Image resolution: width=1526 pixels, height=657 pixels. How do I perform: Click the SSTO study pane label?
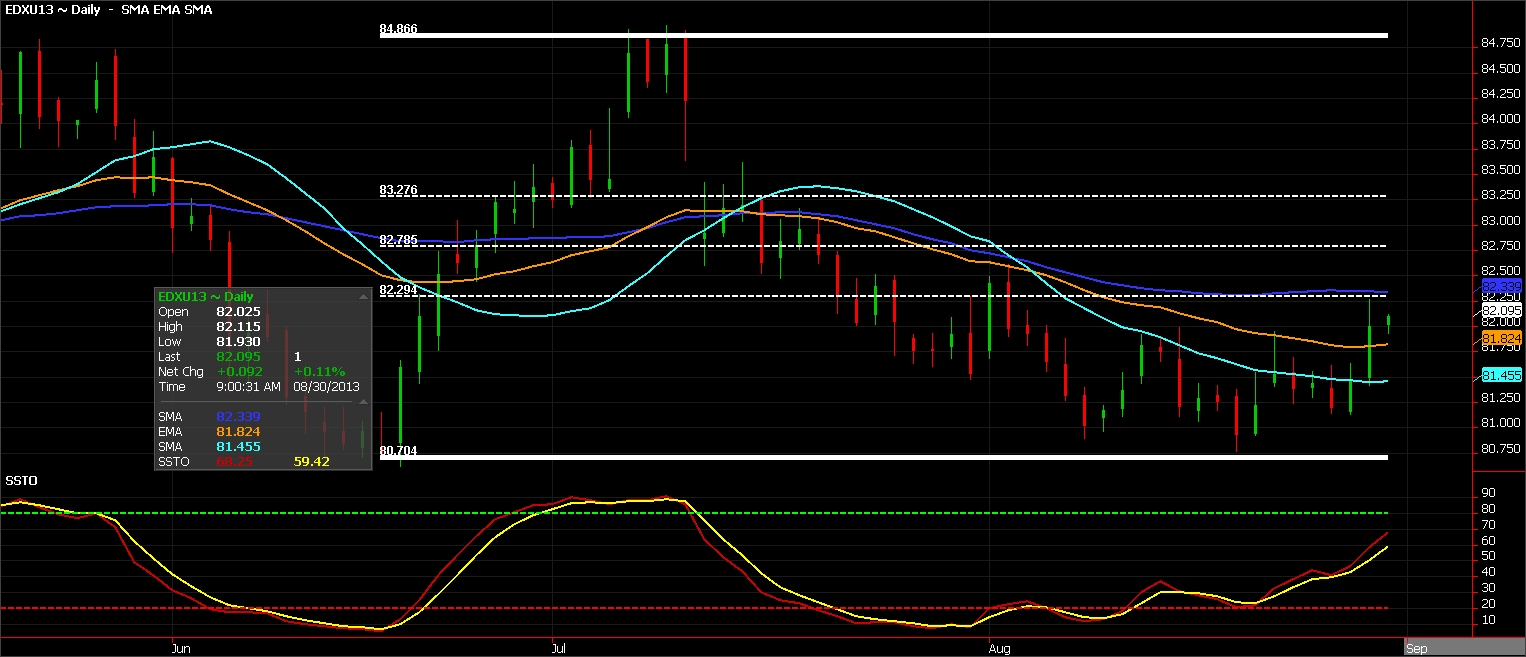pyautogui.click(x=21, y=481)
